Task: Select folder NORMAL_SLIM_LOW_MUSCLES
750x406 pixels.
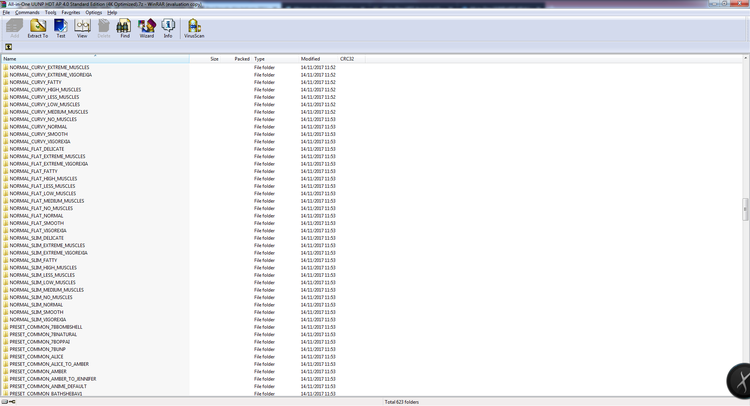Action: (43, 282)
